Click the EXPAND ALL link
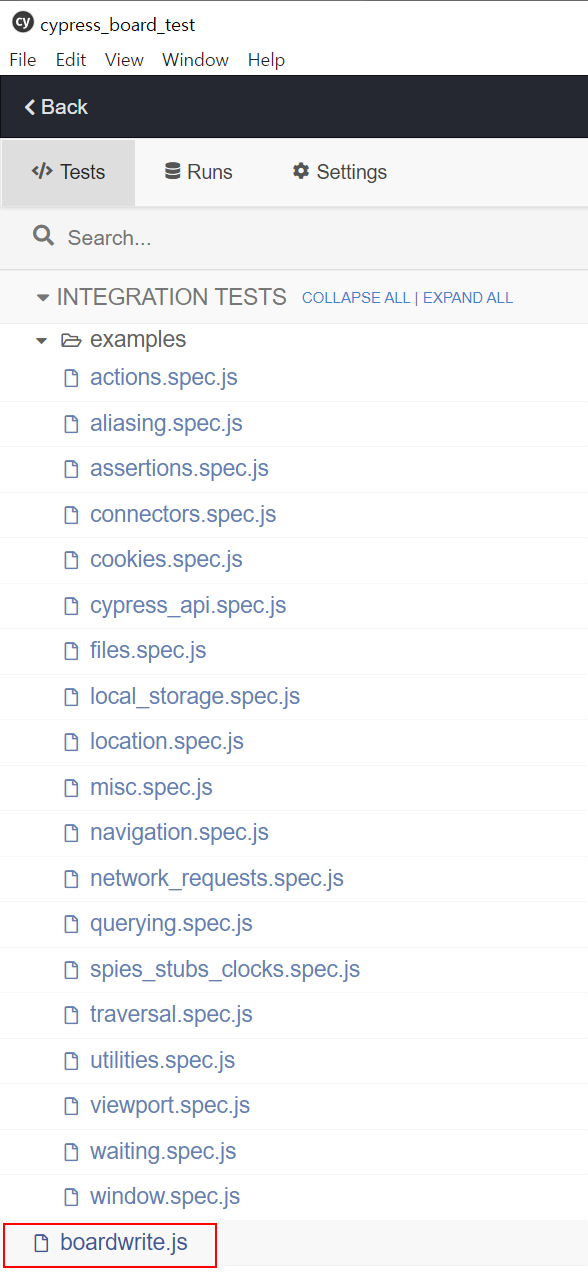 point(468,298)
